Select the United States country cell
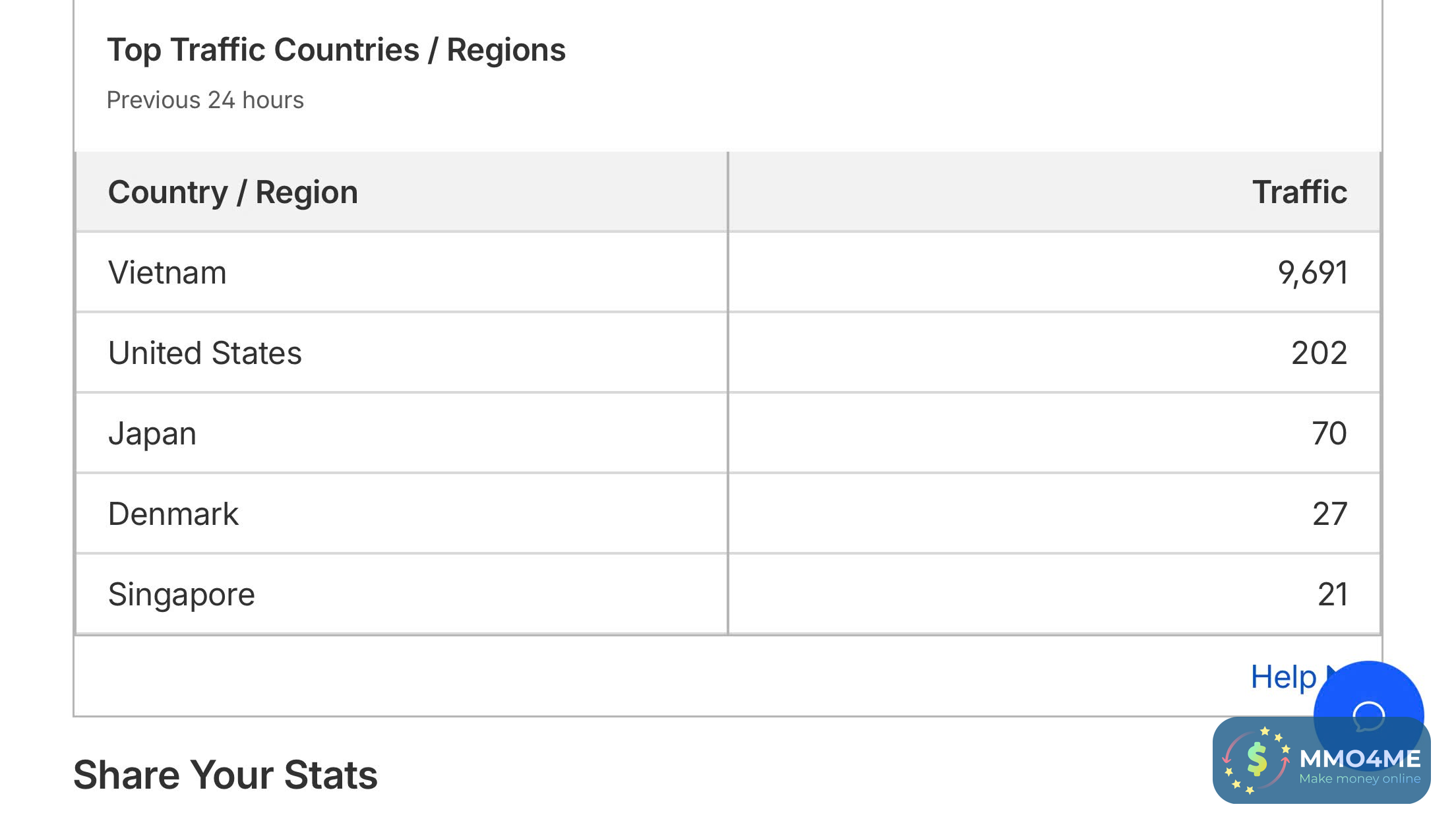1456x819 pixels. tap(204, 353)
